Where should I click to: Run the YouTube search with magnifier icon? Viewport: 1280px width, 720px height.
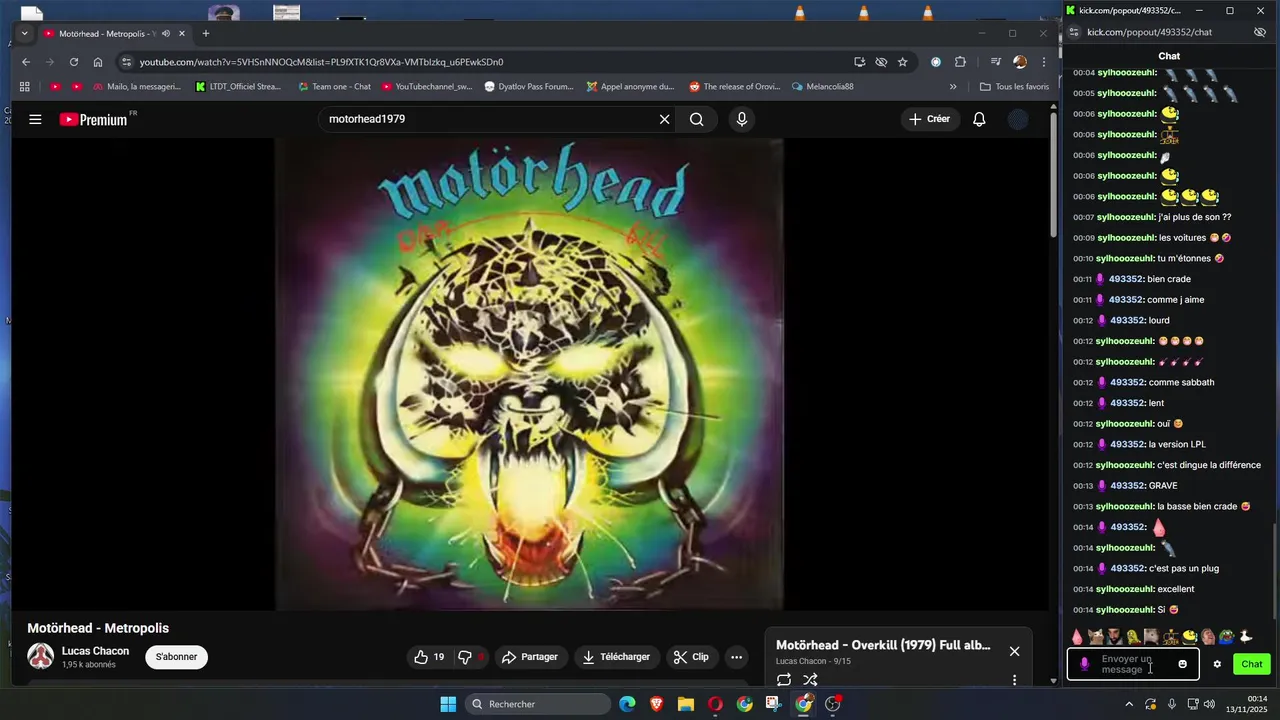point(697,119)
